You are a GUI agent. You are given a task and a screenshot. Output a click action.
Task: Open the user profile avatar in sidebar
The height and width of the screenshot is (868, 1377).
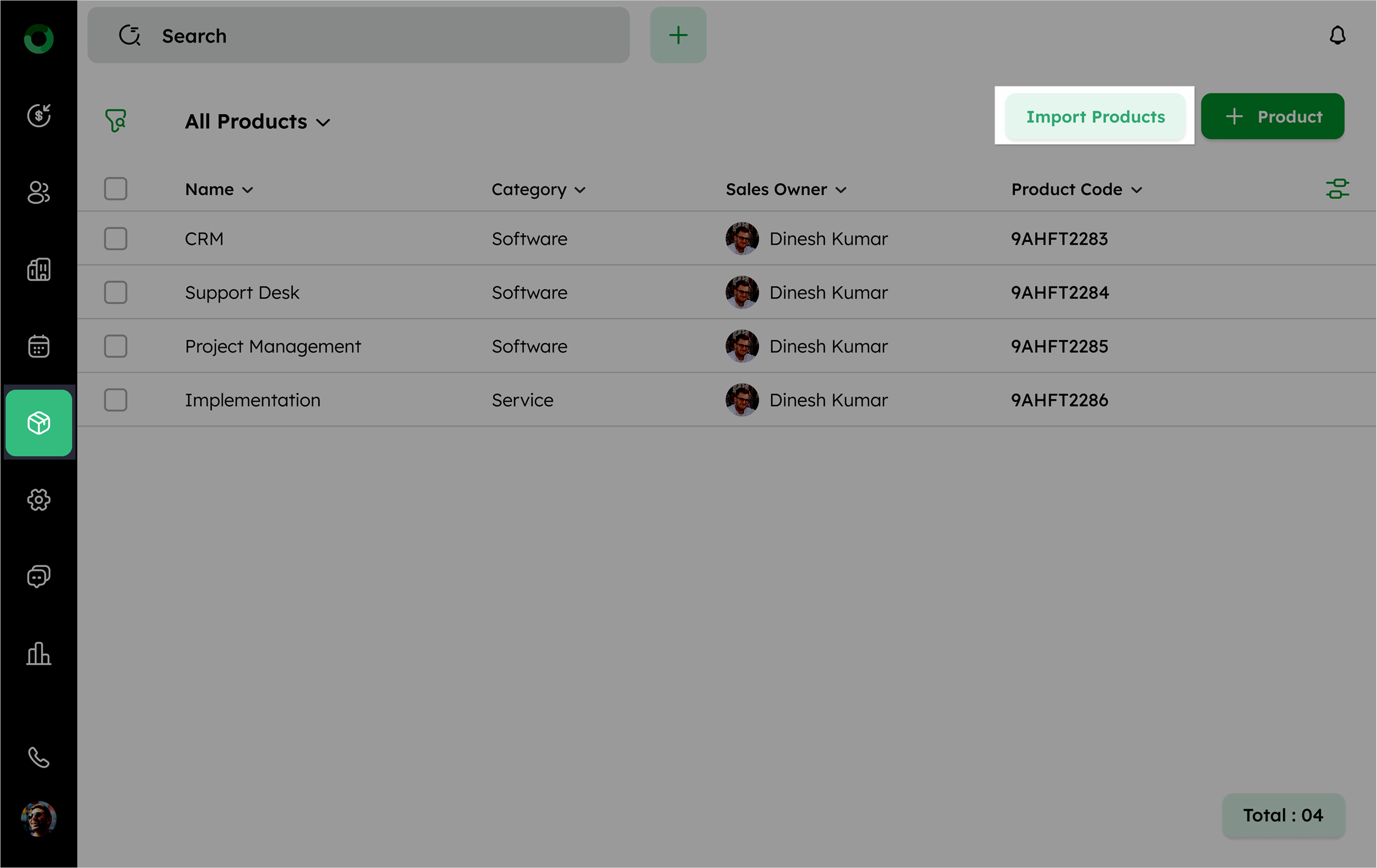click(x=38, y=818)
